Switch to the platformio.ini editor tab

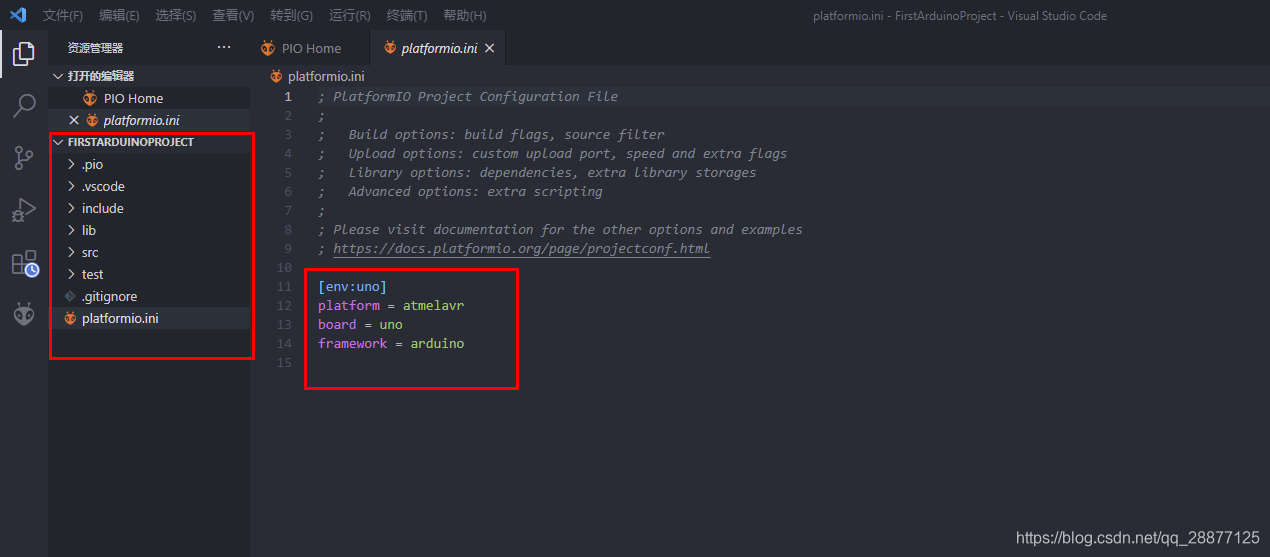[438, 48]
